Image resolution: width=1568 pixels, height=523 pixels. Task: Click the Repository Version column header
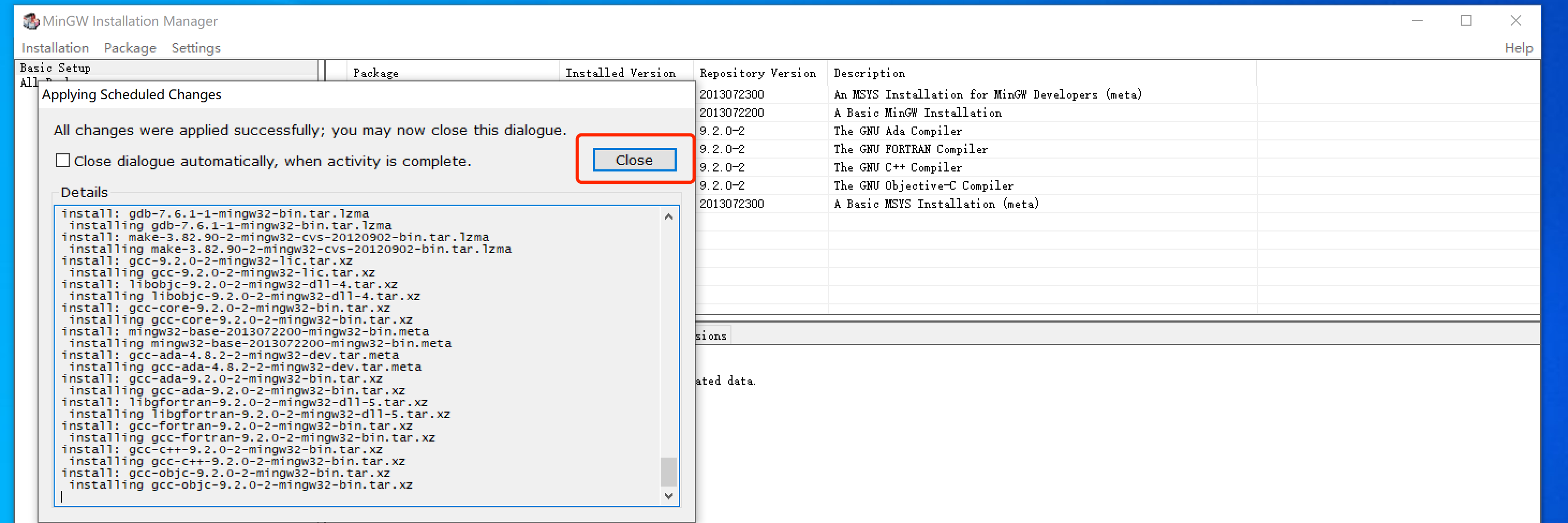pos(760,73)
